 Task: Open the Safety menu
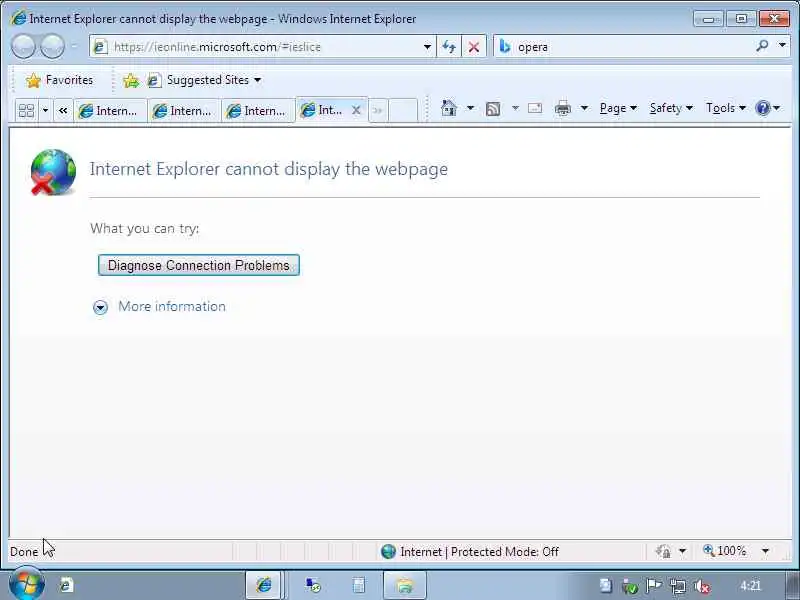coord(671,108)
